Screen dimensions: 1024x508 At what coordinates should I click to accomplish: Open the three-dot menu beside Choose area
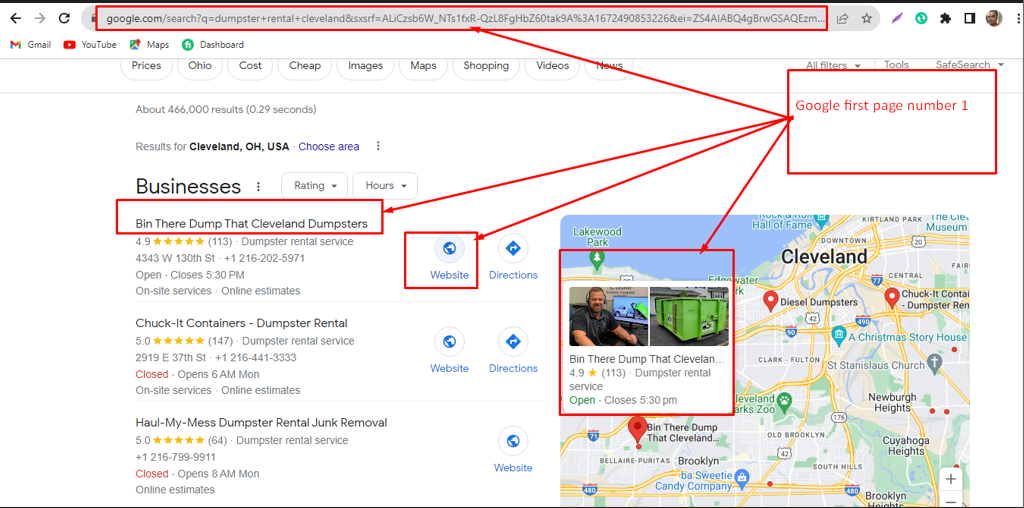(x=378, y=146)
